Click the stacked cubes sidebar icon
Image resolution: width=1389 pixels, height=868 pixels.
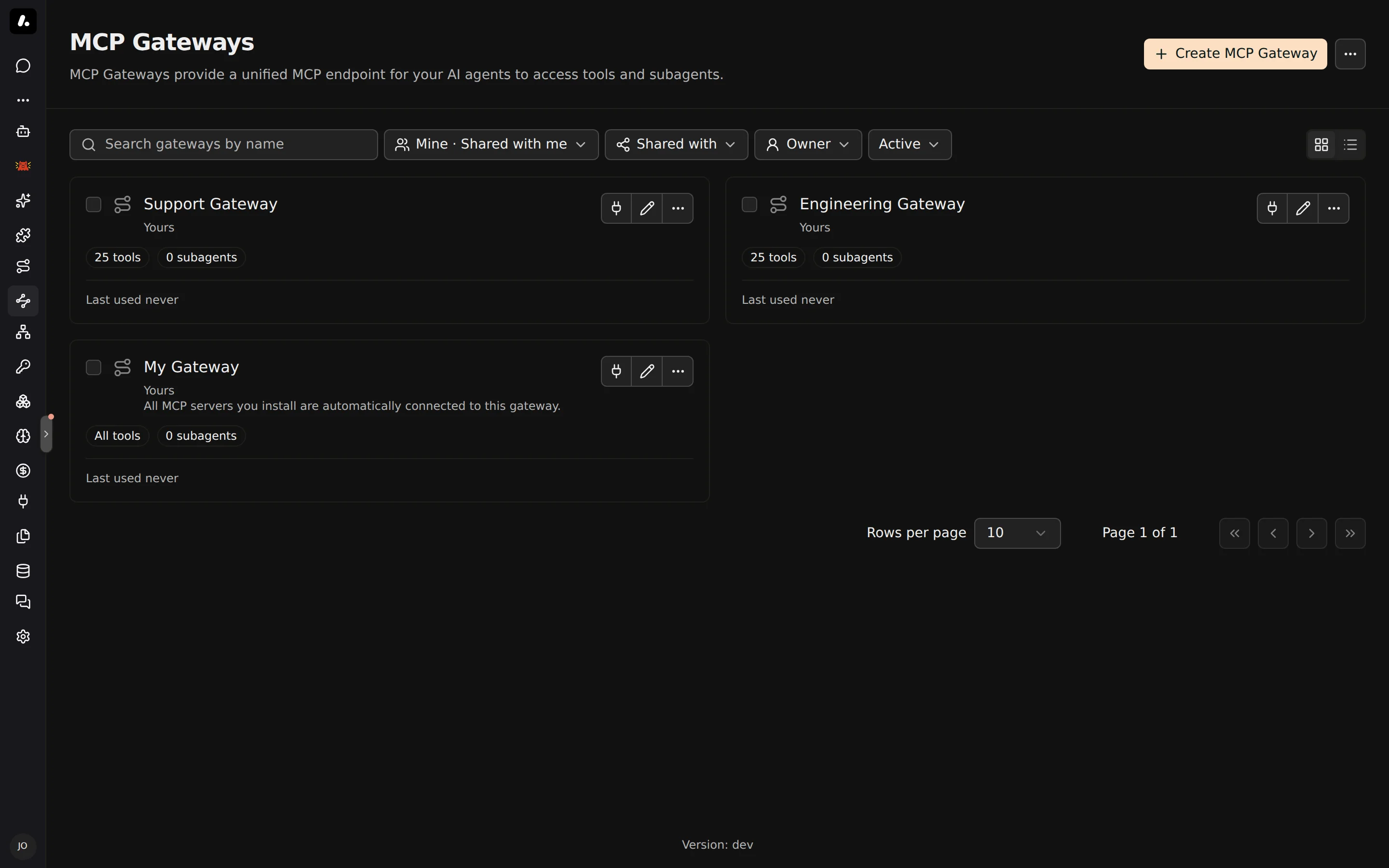pos(23,401)
